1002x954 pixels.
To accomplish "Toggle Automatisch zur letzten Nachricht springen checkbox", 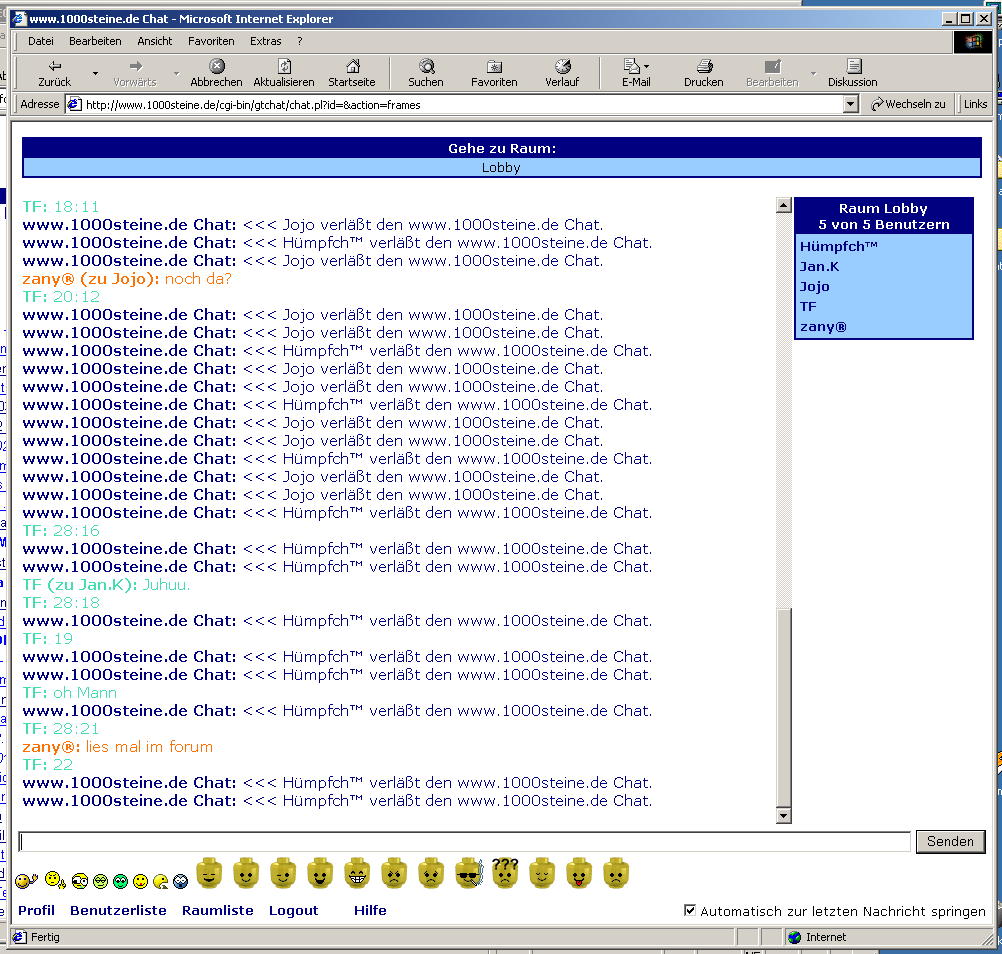I will point(690,910).
